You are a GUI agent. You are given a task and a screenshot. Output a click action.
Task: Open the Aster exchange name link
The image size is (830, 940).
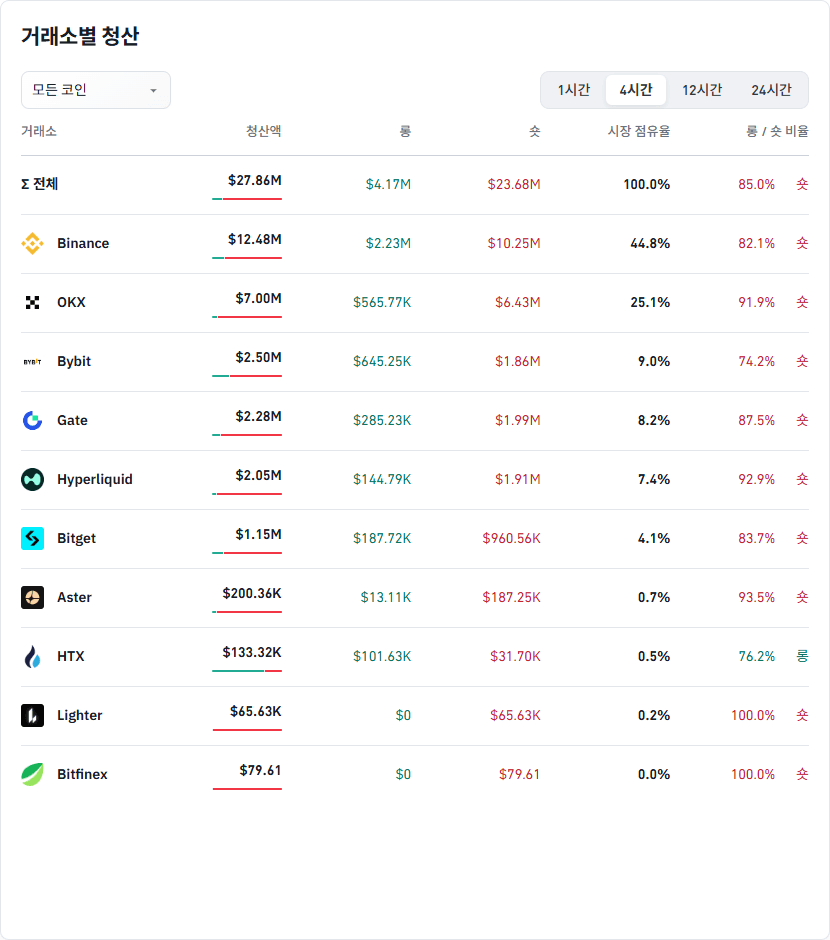[x=74, y=598]
